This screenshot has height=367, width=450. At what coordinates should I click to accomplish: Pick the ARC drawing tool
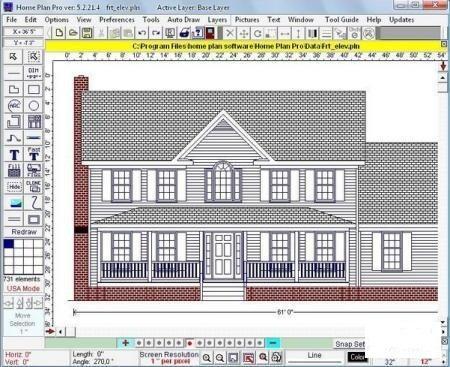(14, 106)
